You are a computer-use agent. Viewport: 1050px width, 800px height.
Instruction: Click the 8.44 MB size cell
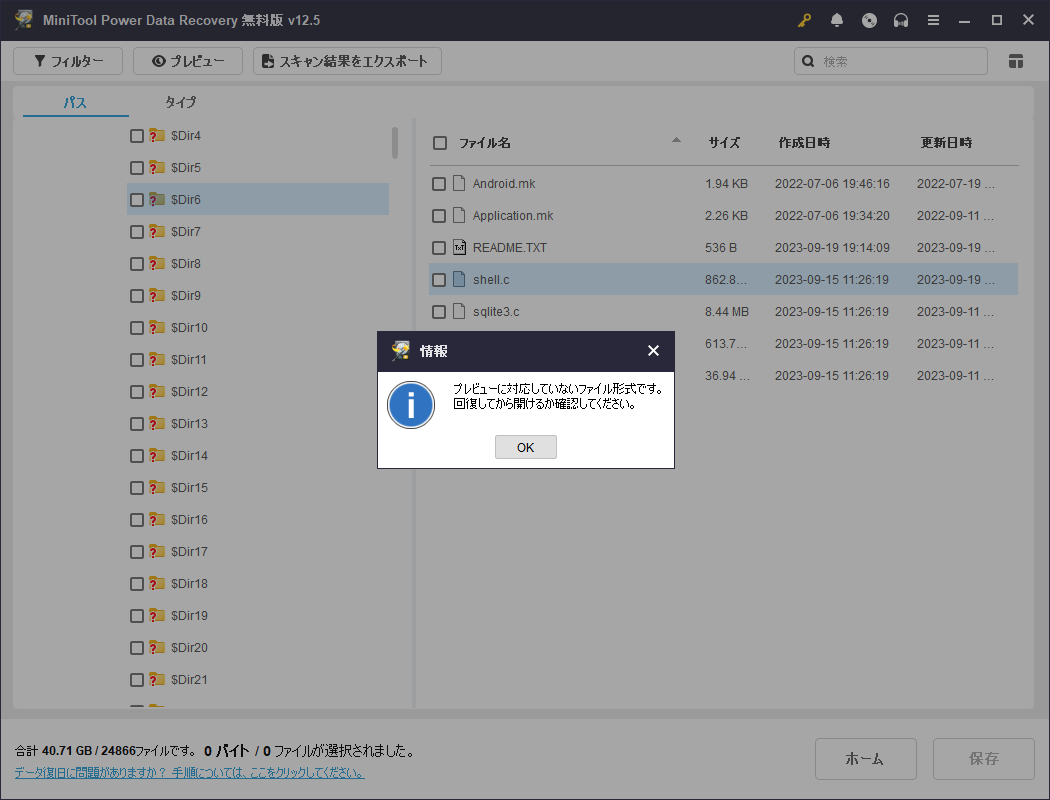click(x=727, y=312)
